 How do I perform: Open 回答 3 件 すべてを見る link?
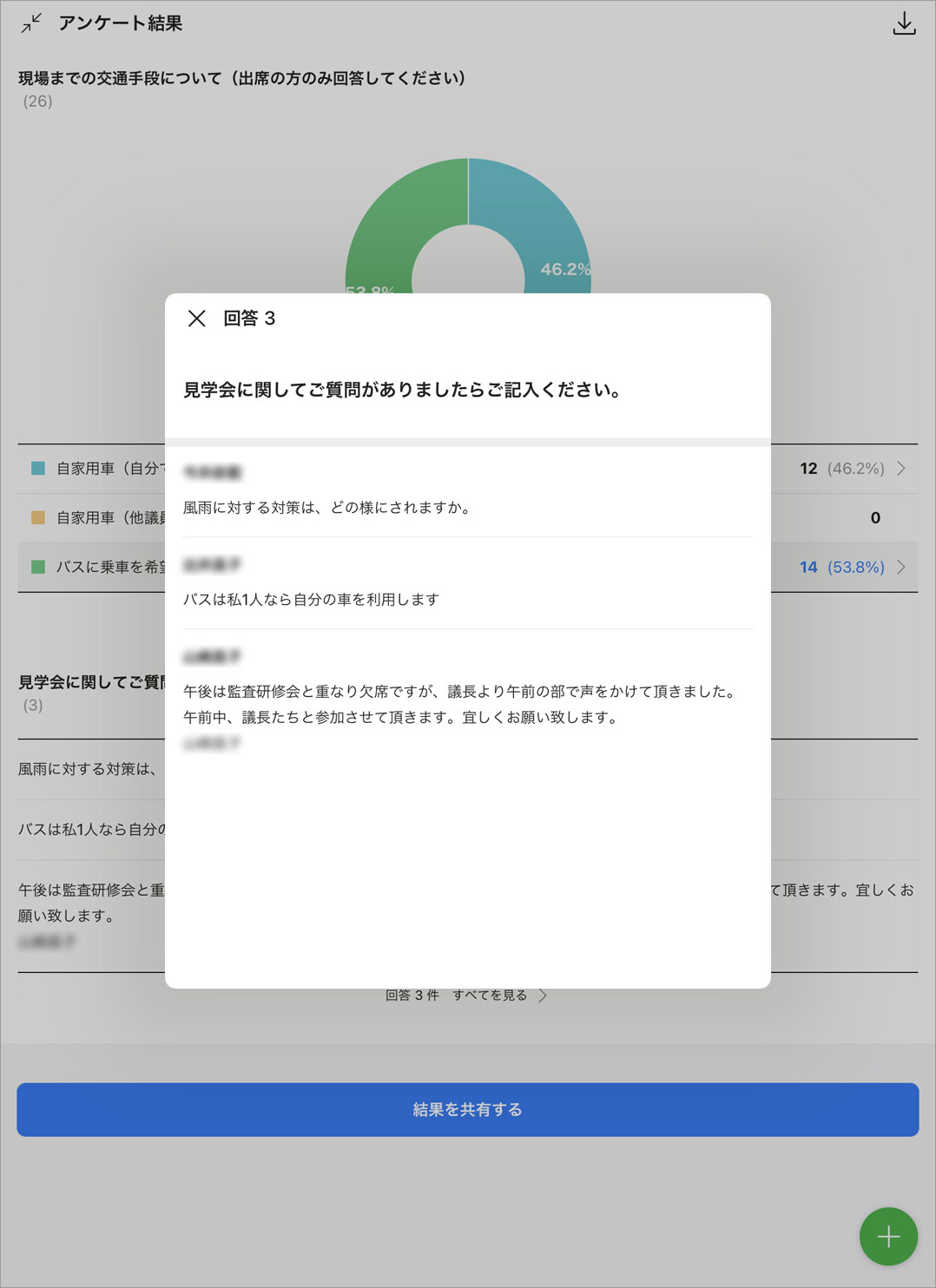tap(456, 996)
